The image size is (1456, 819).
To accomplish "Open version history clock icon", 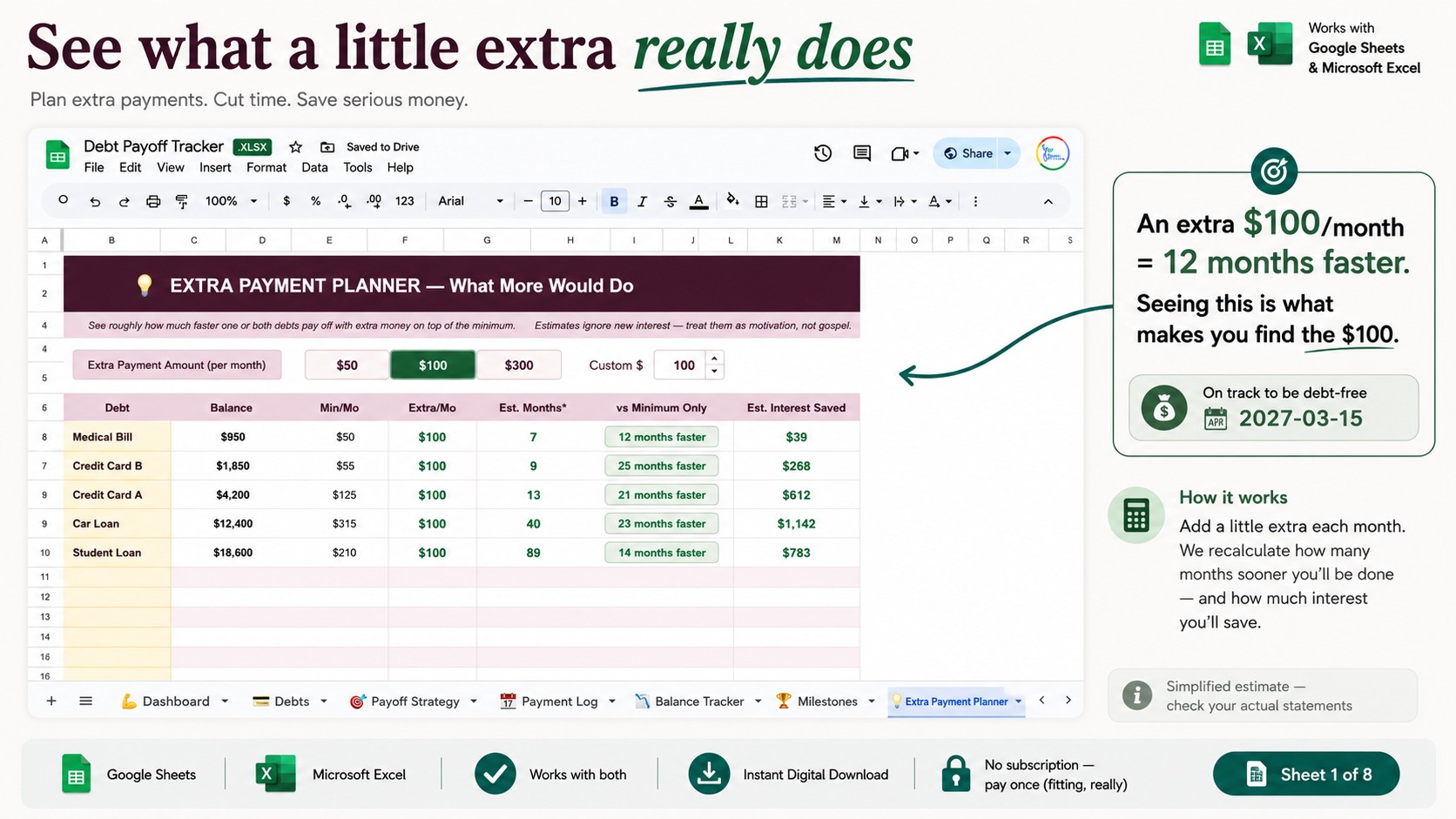I will (823, 153).
